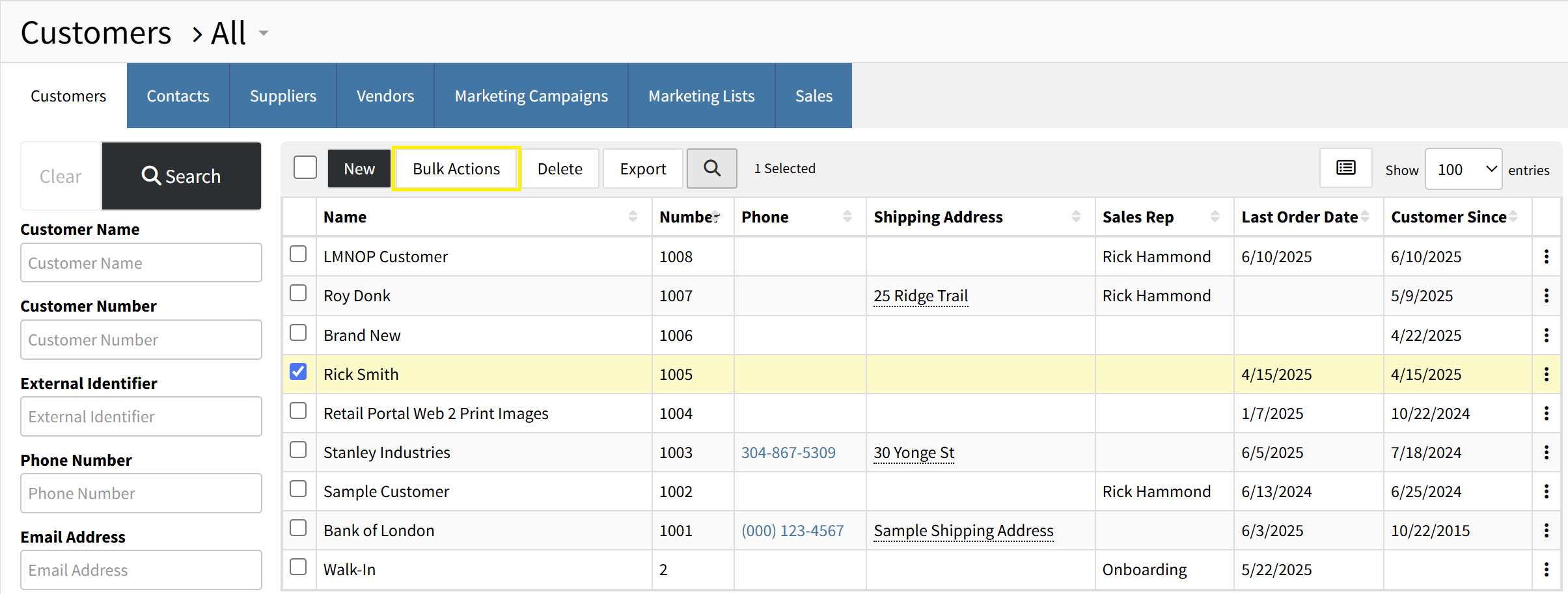Screen dimensions: 1568x594
Task: Open the three-dot menu for Rick Smith
Action: click(x=1547, y=374)
